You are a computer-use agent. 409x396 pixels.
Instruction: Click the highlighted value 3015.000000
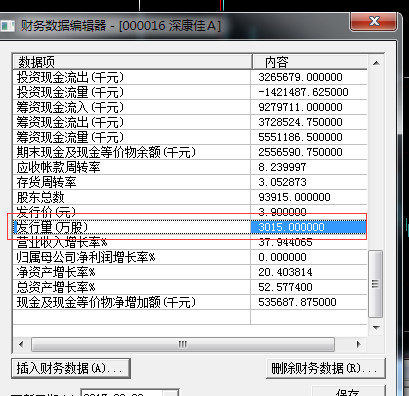pyautogui.click(x=291, y=227)
